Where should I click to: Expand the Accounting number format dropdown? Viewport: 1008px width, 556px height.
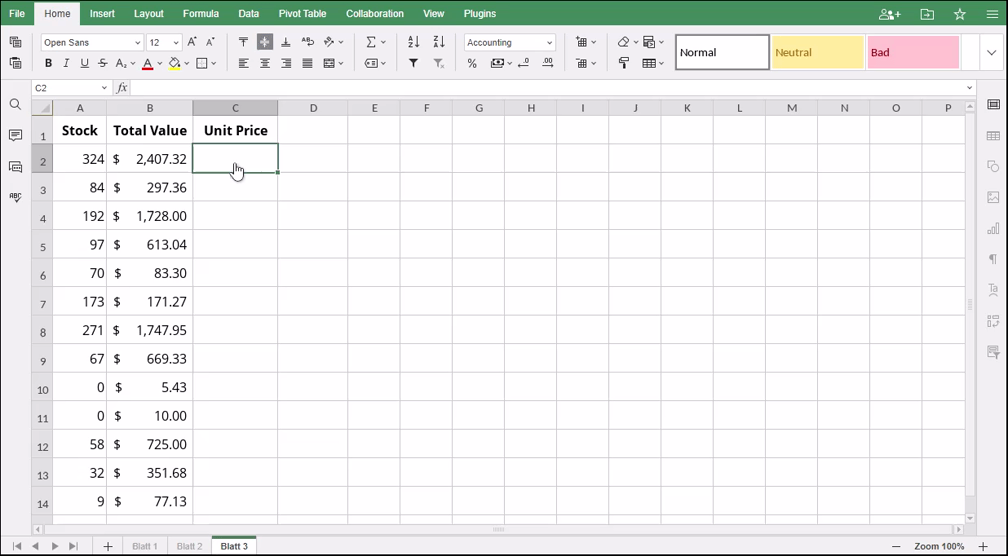[x=549, y=43]
